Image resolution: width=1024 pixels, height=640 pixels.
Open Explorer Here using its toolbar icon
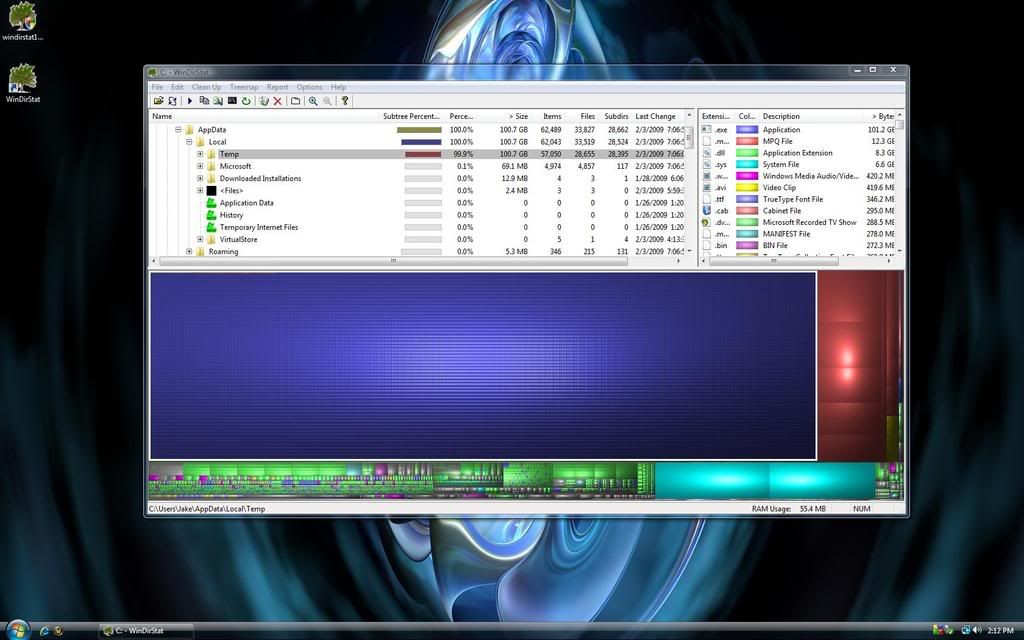(x=217, y=102)
